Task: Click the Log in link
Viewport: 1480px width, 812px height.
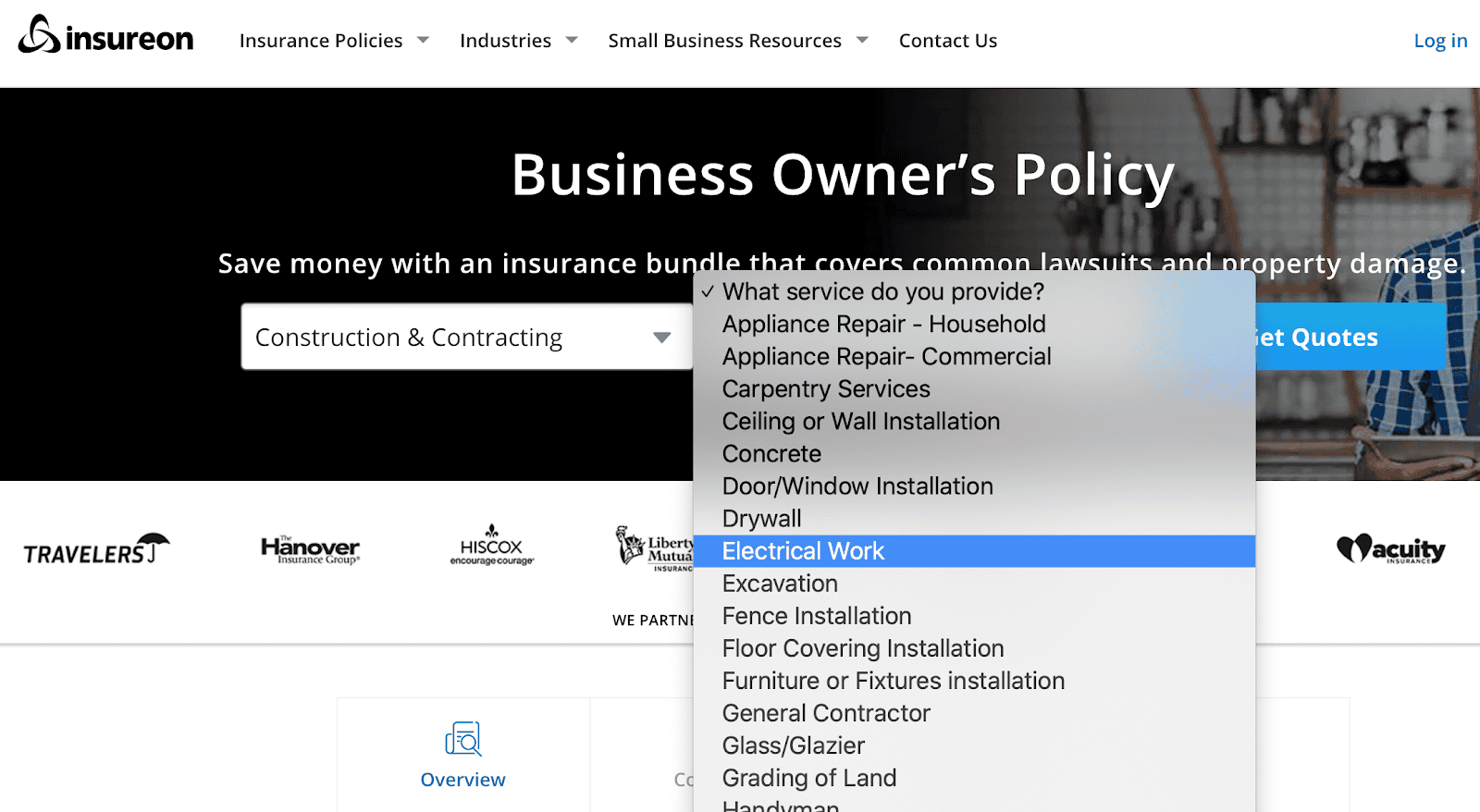Action: [1440, 41]
